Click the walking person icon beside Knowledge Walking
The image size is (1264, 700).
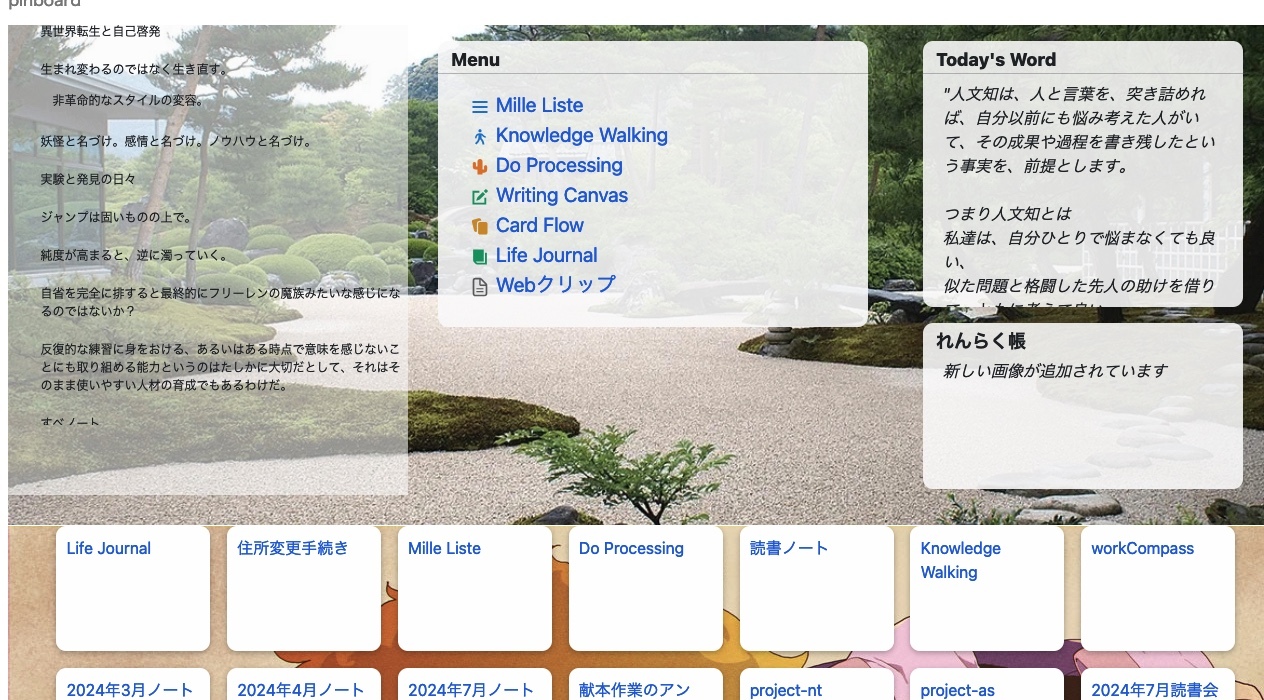480,137
